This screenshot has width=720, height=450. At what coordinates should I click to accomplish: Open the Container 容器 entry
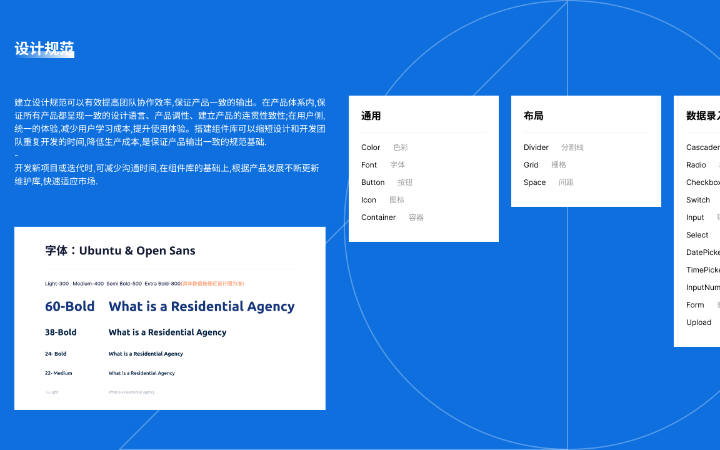(378, 217)
